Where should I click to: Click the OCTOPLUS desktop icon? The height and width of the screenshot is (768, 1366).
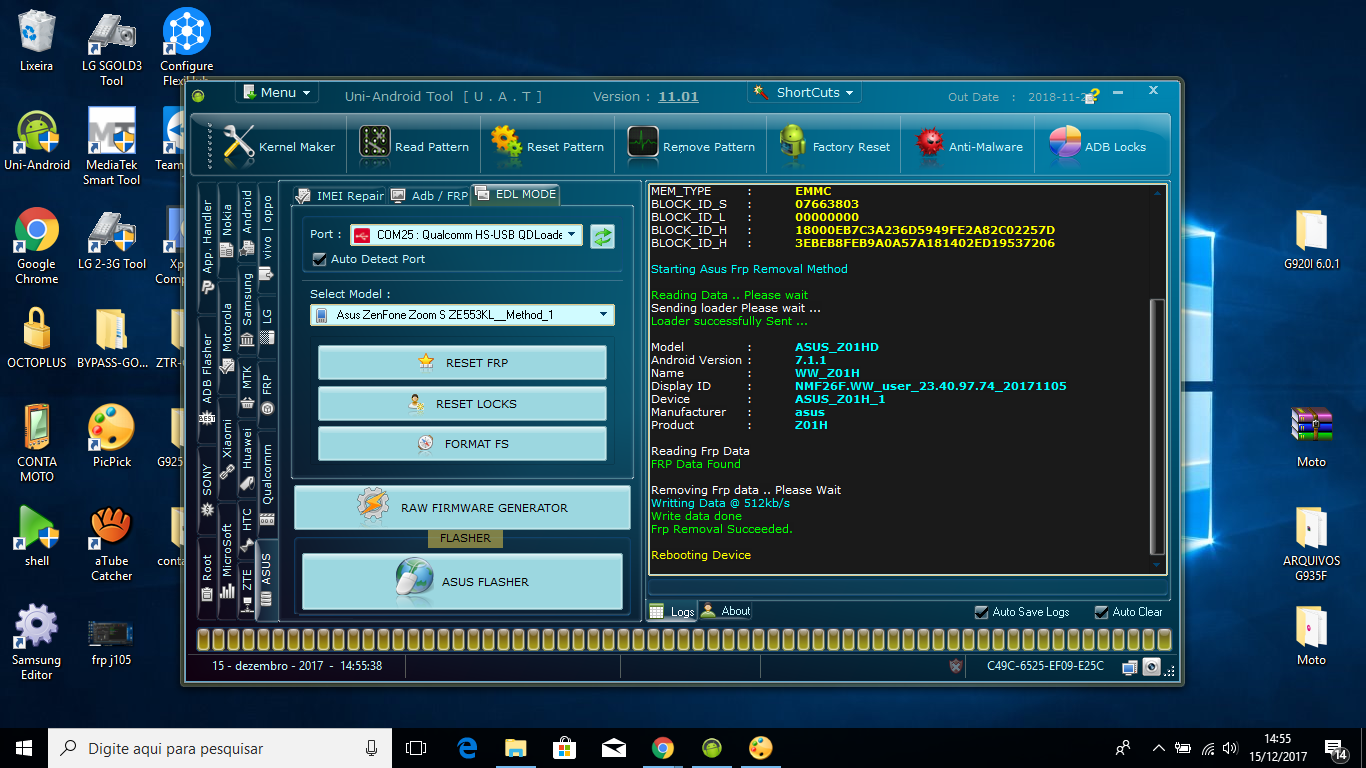click(x=37, y=339)
